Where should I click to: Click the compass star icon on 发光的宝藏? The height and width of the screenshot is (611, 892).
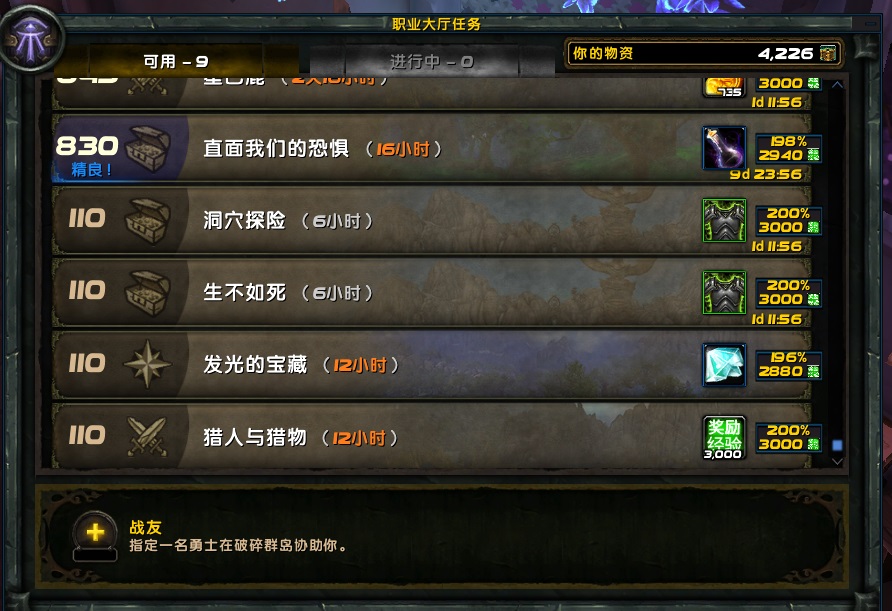tap(147, 365)
